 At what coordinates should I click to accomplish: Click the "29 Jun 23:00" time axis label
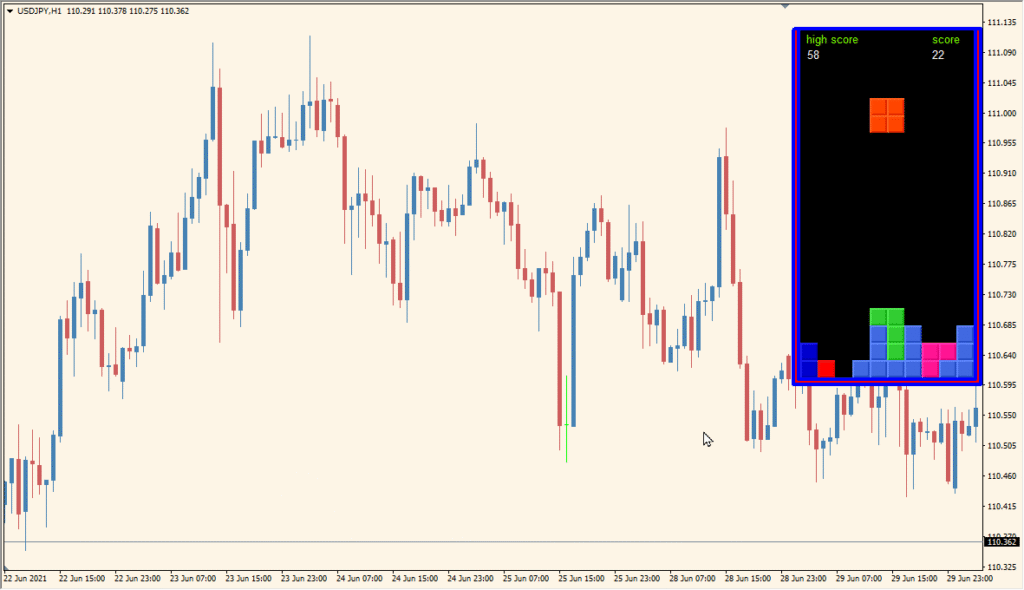969,579
